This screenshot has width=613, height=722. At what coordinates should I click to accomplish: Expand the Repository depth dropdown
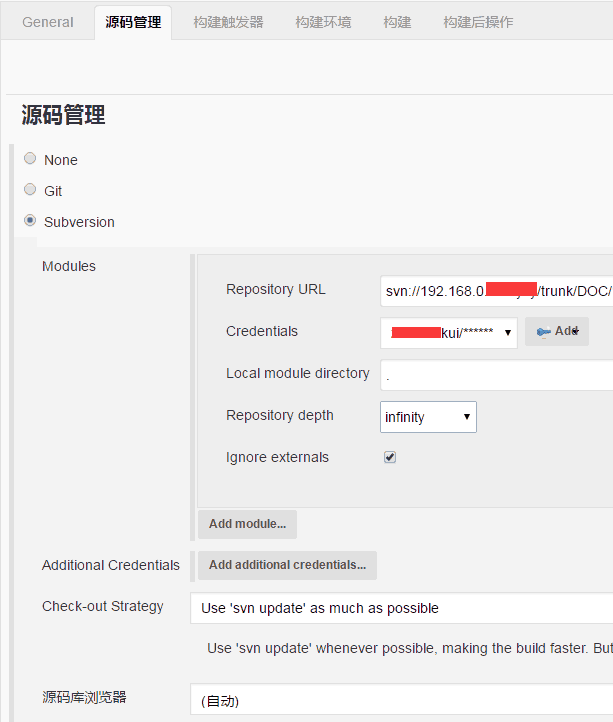pyautogui.click(x=428, y=417)
